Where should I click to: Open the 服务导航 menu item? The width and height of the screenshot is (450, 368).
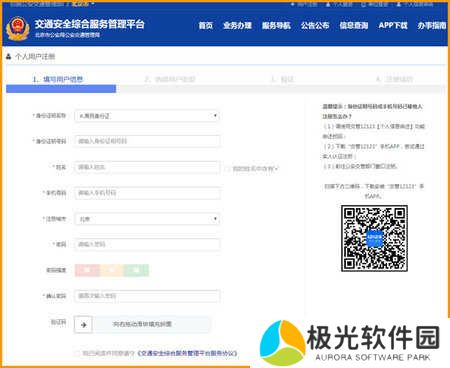pyautogui.click(x=276, y=26)
